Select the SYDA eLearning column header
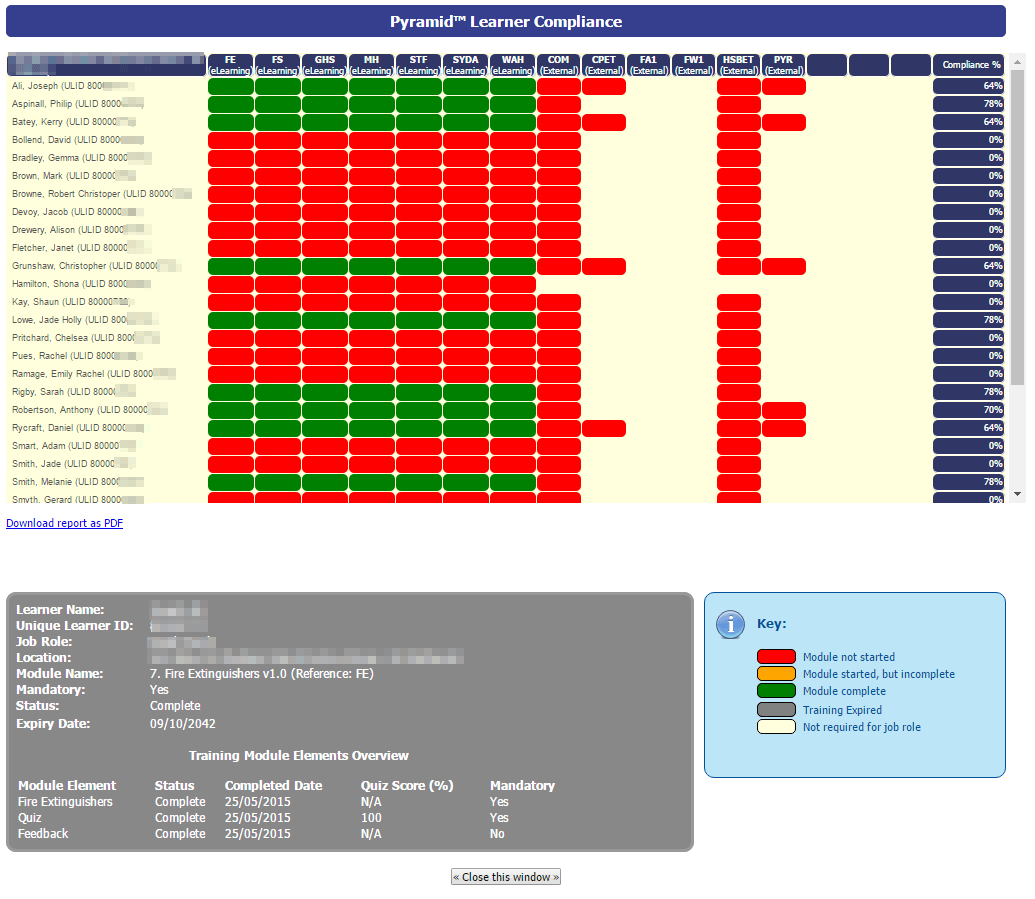This screenshot has width=1035, height=899. coord(465,65)
